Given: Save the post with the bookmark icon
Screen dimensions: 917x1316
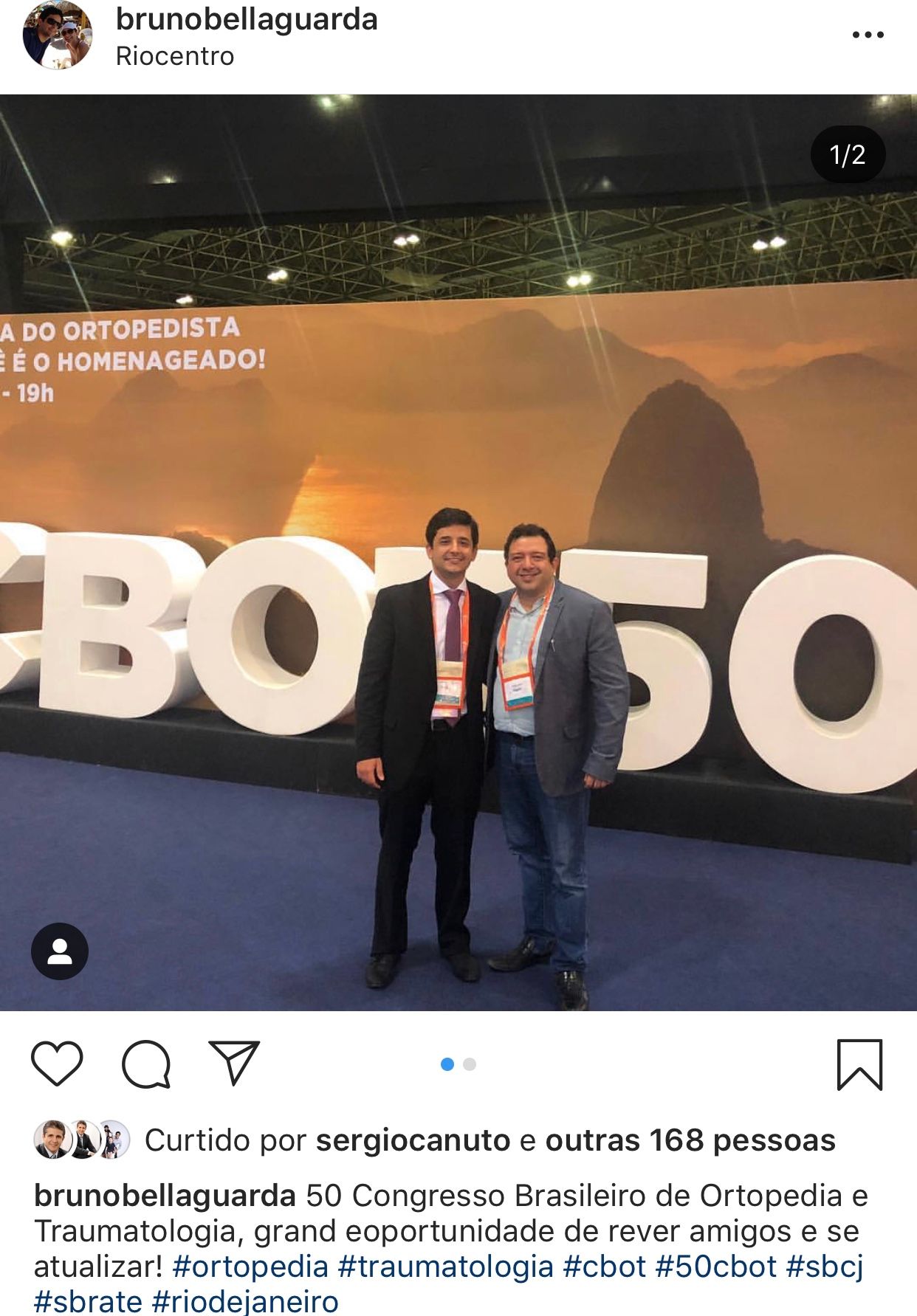Looking at the screenshot, I should click(859, 1064).
